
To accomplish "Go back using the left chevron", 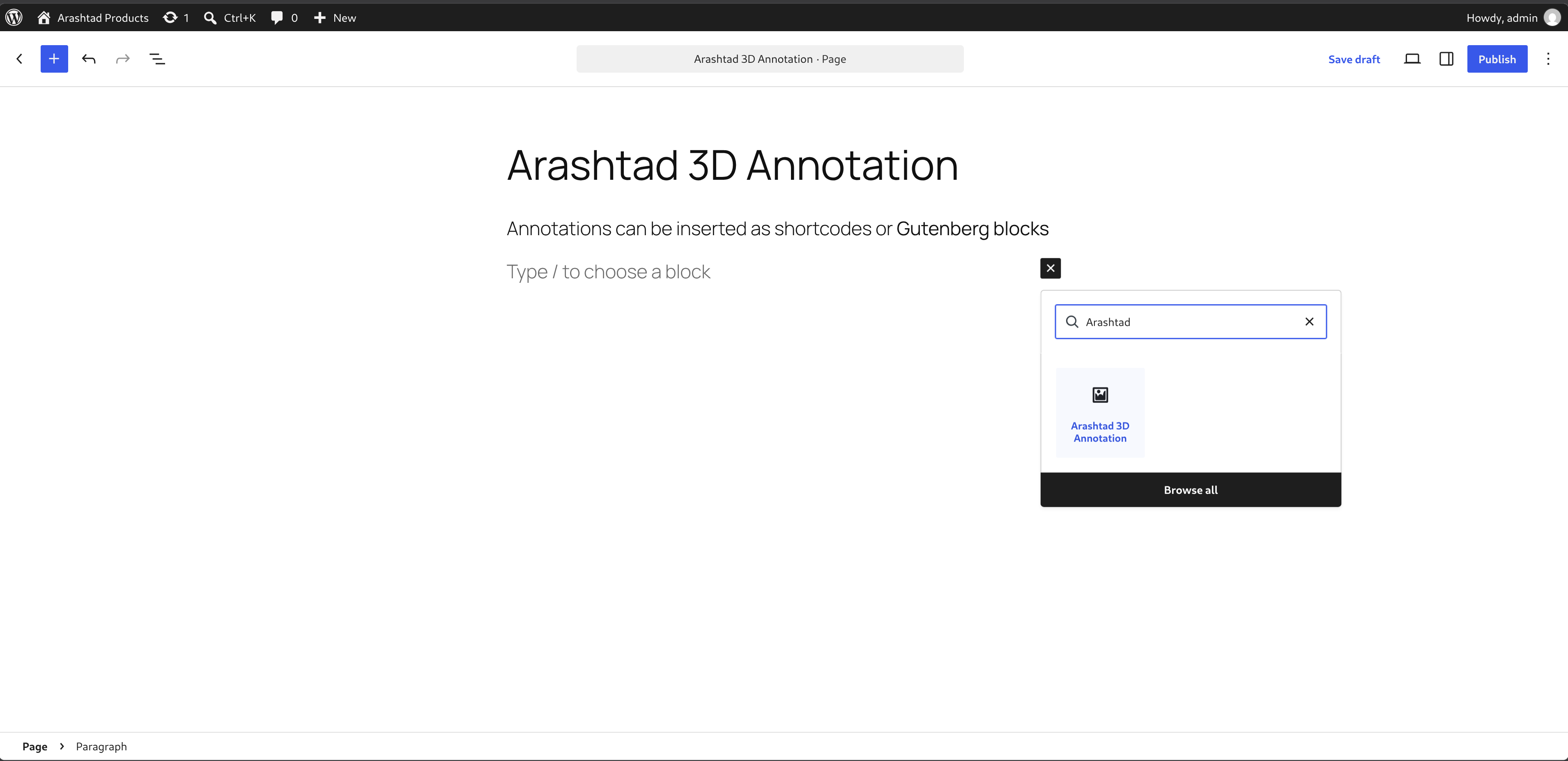I will pyautogui.click(x=19, y=59).
